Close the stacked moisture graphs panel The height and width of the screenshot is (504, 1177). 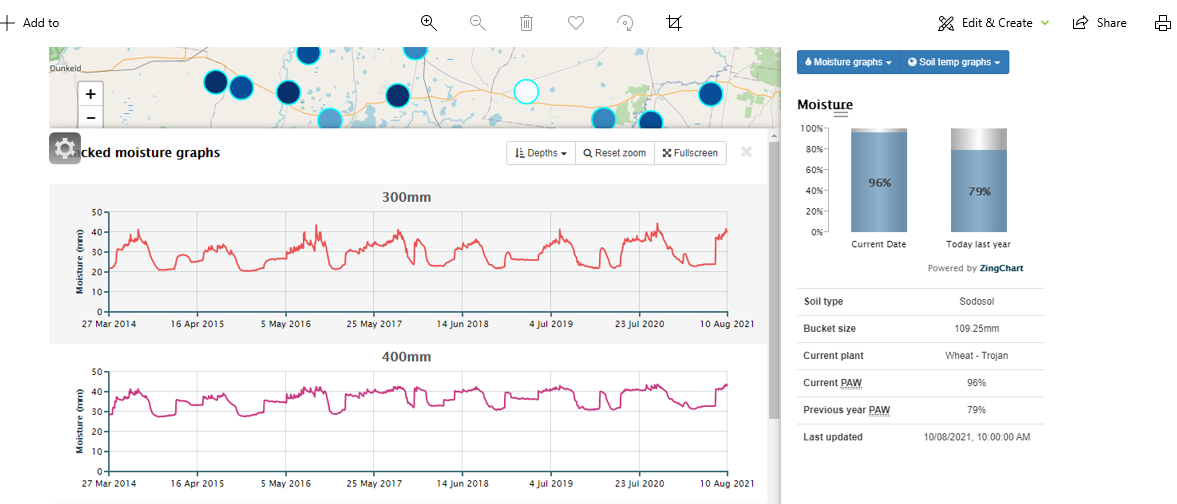746,152
